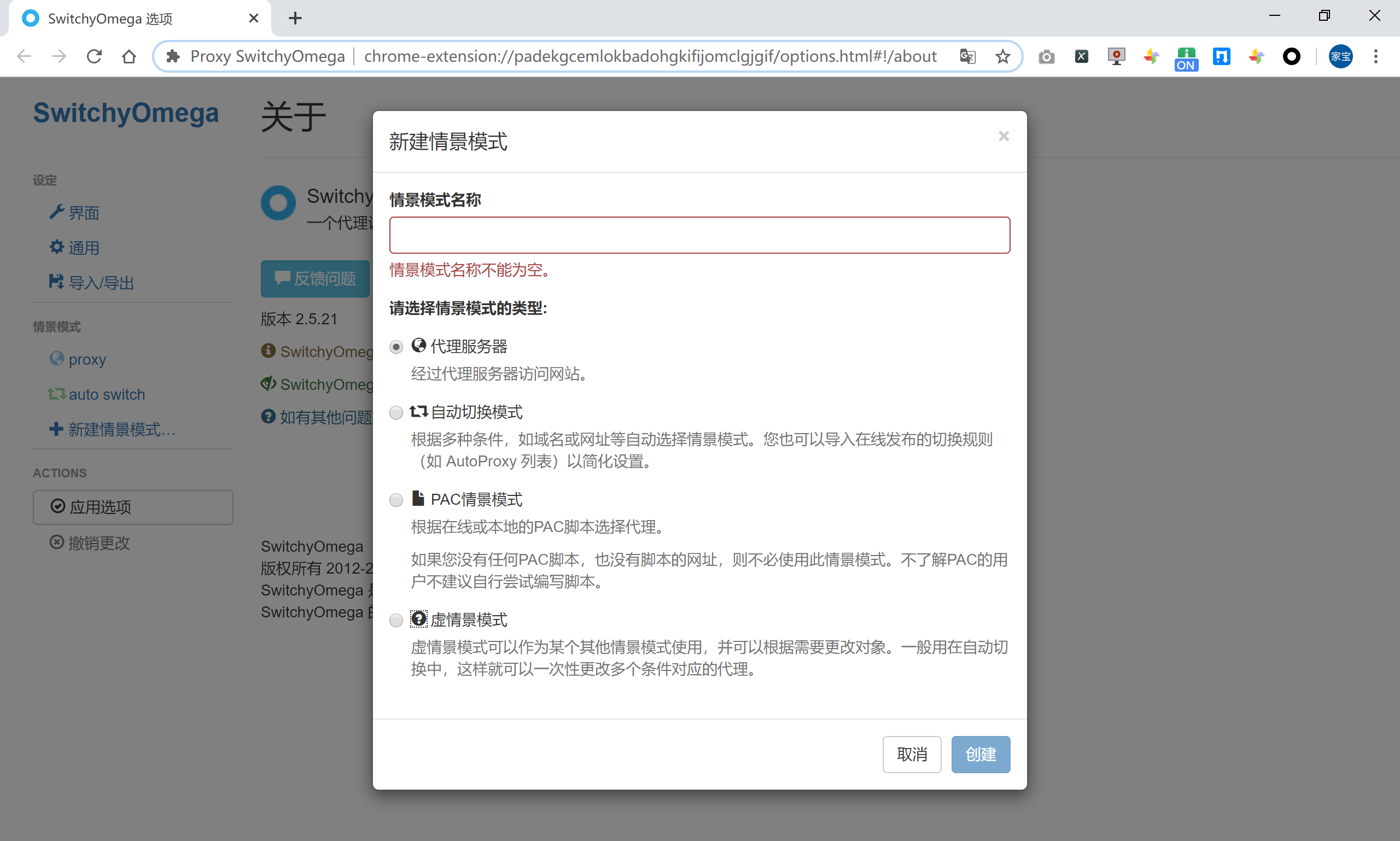Bookmark this page with star icon
Screen dimensions: 1400x841
point(1002,56)
